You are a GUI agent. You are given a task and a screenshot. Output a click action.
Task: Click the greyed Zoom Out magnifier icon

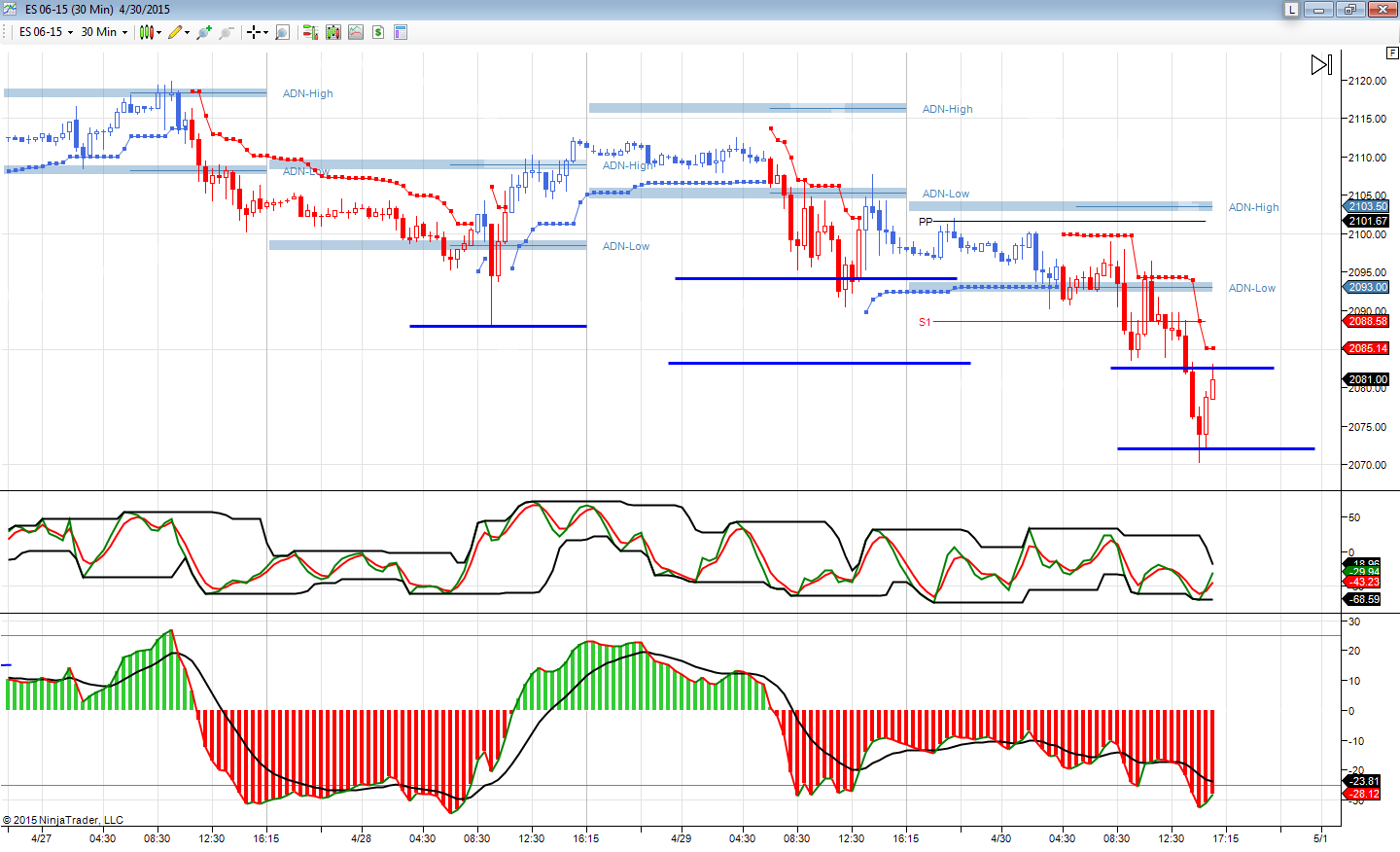click(x=227, y=32)
